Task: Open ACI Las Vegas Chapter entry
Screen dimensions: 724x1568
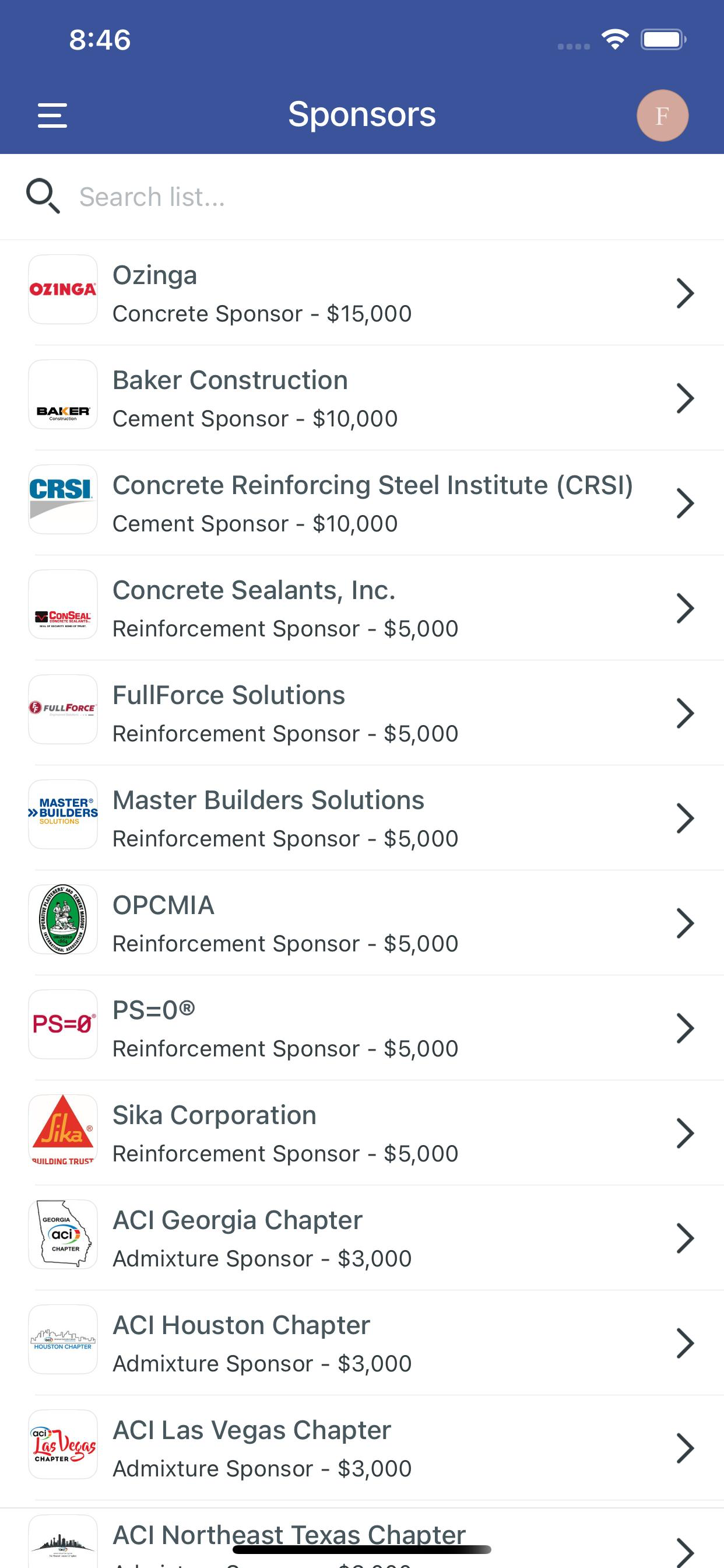Action: pyautogui.click(x=362, y=1448)
